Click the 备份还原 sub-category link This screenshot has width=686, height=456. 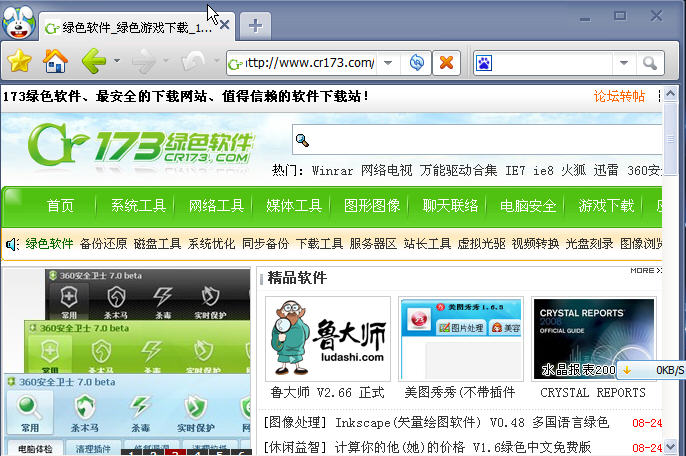[x=103, y=244]
